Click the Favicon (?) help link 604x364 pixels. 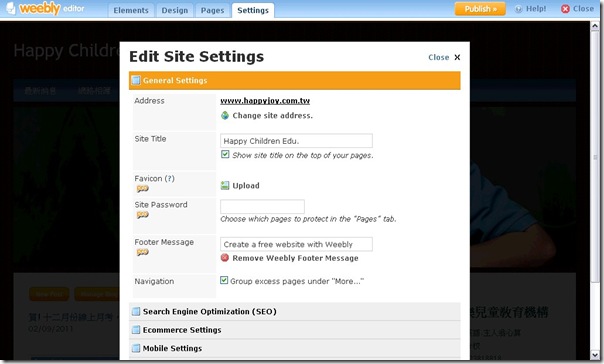(169, 178)
